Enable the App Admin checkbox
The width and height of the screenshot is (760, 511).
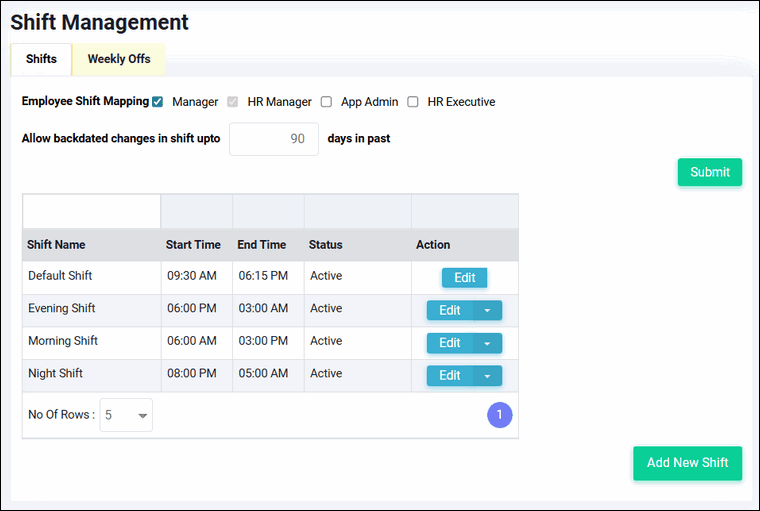326,102
